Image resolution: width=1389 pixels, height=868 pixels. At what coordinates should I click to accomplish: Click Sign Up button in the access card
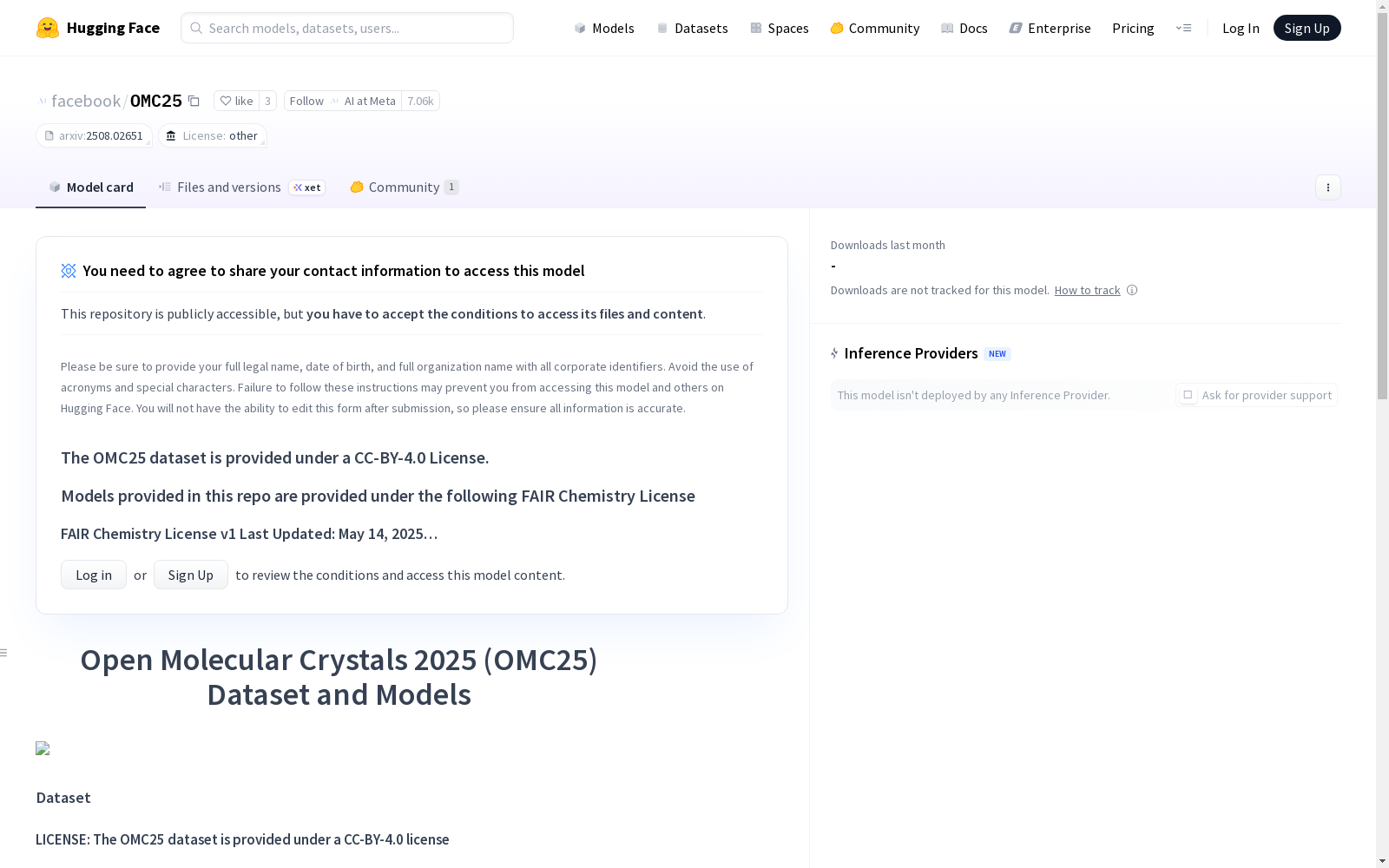[x=191, y=575]
